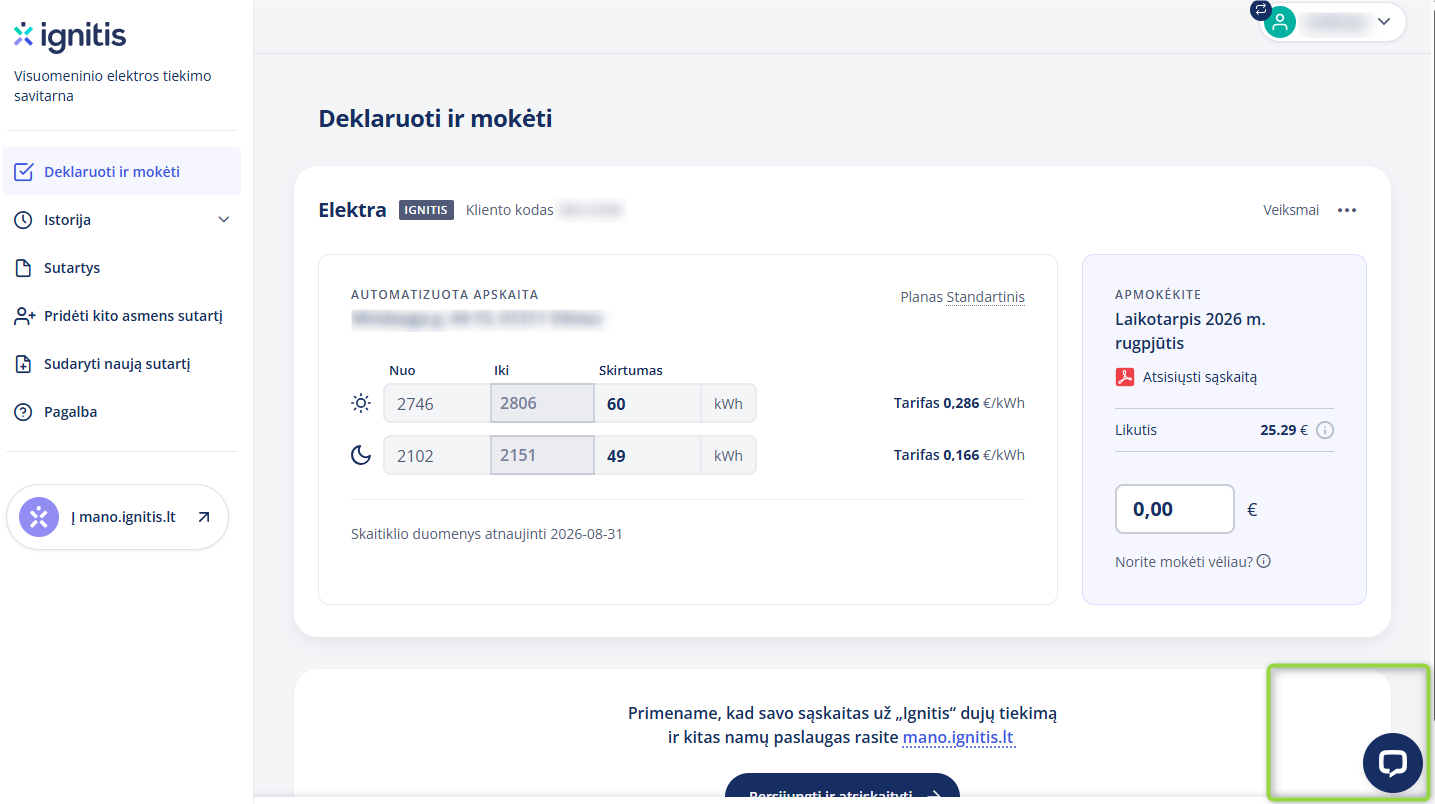Click night tariff Iki field 2151
The image size is (1435, 804).
coord(542,456)
